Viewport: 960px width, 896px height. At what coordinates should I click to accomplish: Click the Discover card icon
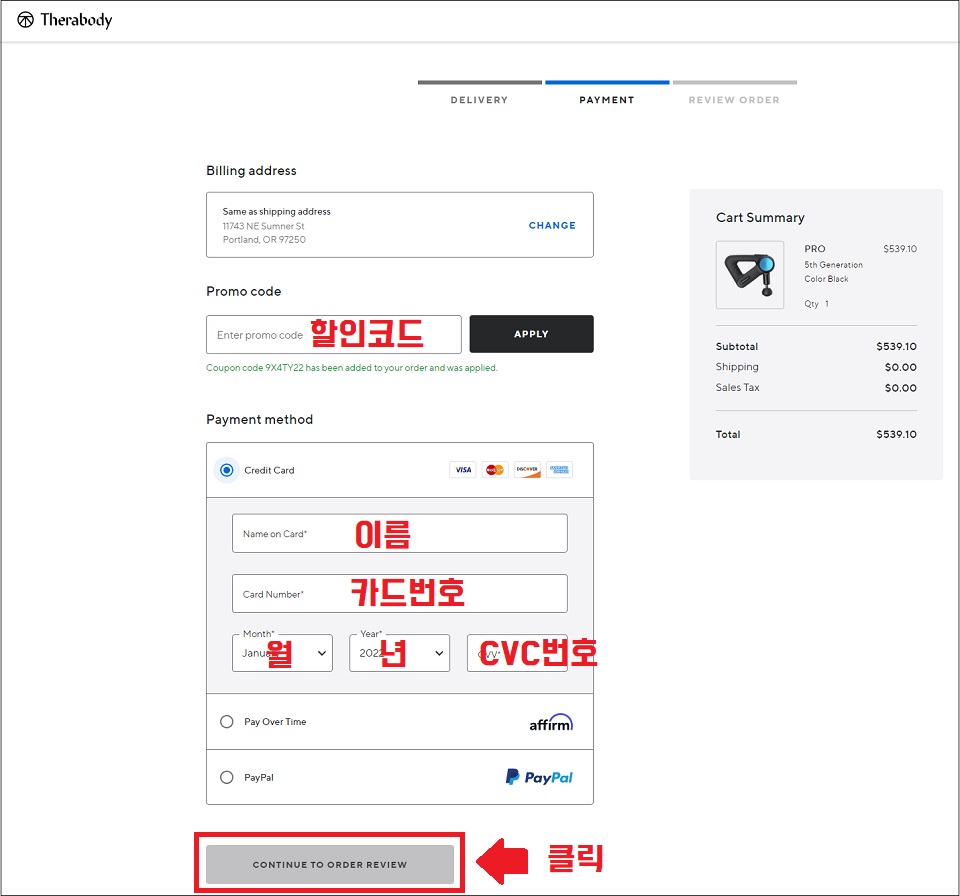pyautogui.click(x=527, y=470)
